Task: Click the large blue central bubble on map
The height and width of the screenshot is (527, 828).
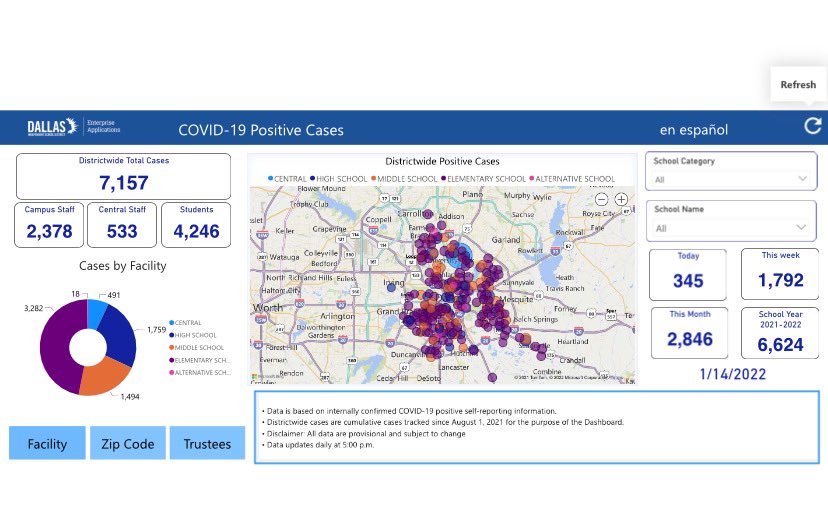Action: pos(461,255)
